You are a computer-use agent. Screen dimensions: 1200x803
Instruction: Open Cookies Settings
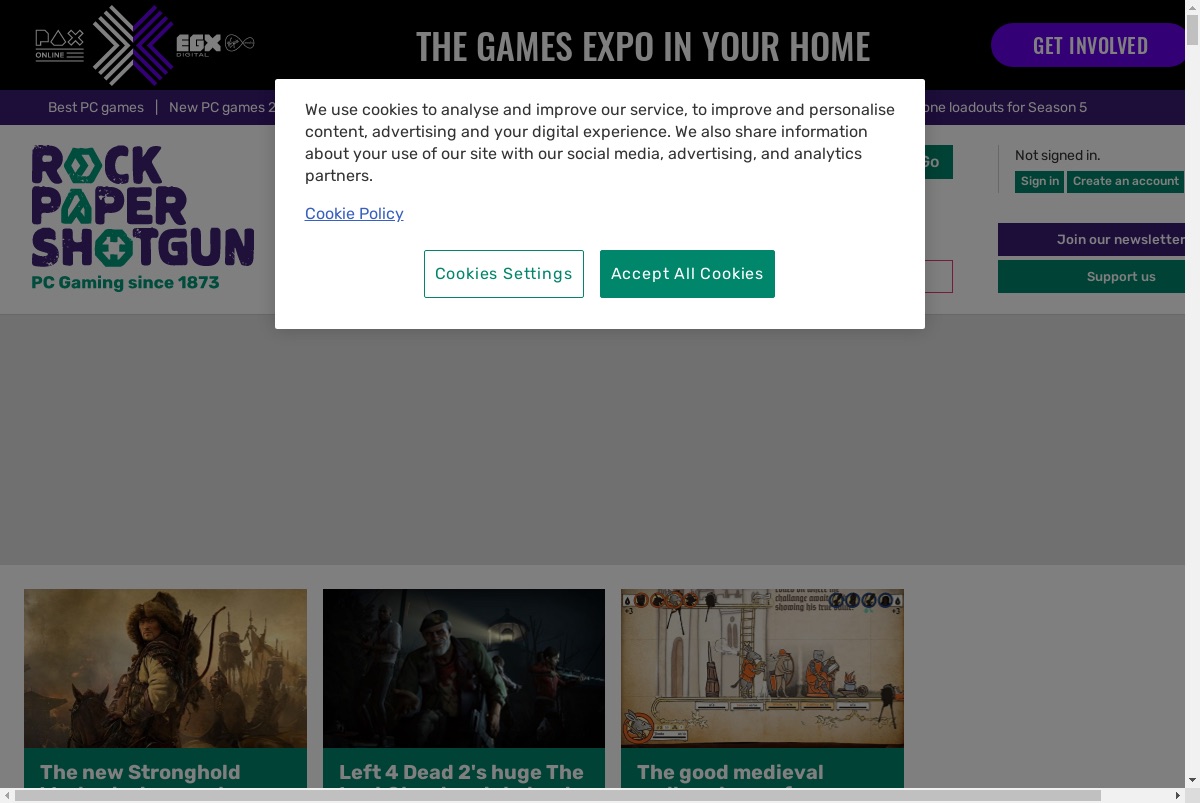point(504,274)
